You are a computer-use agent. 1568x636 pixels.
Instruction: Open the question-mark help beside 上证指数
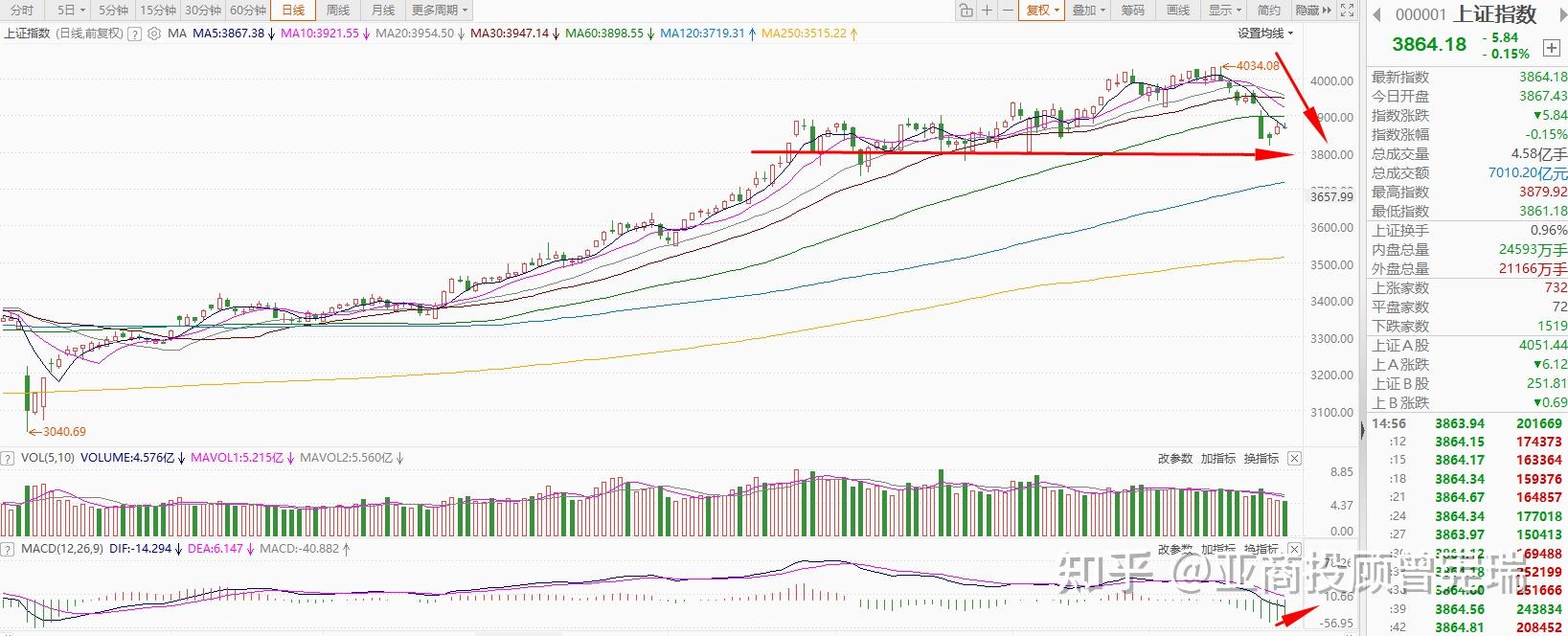coord(135,34)
